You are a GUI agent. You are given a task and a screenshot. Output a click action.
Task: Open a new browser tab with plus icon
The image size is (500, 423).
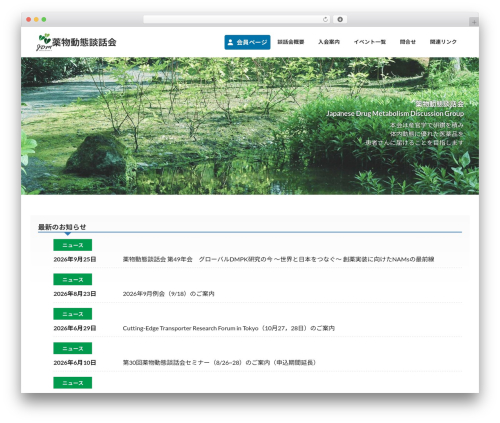[474, 22]
